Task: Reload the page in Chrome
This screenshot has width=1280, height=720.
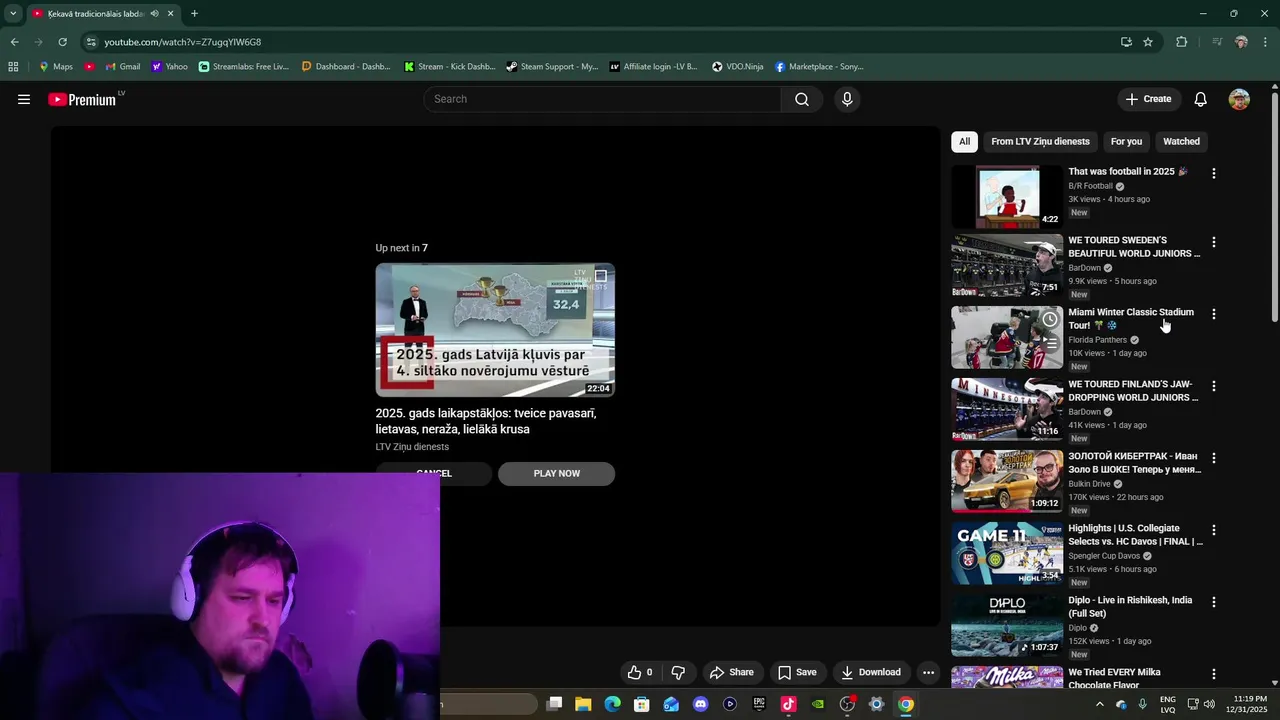Action: (62, 42)
